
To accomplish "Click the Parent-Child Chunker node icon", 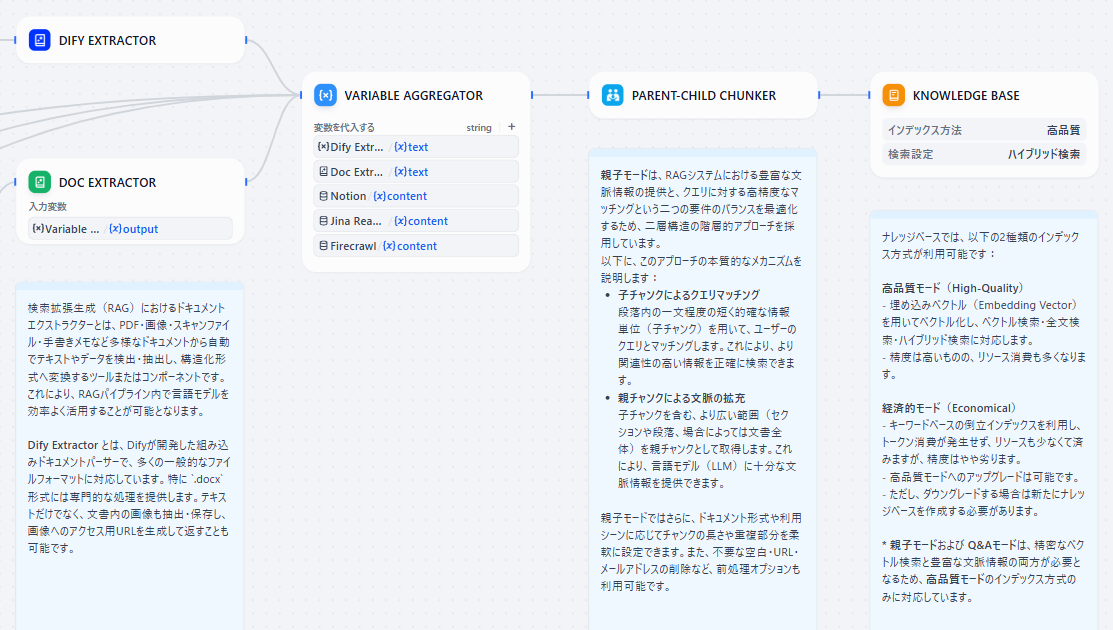I will pos(612,96).
